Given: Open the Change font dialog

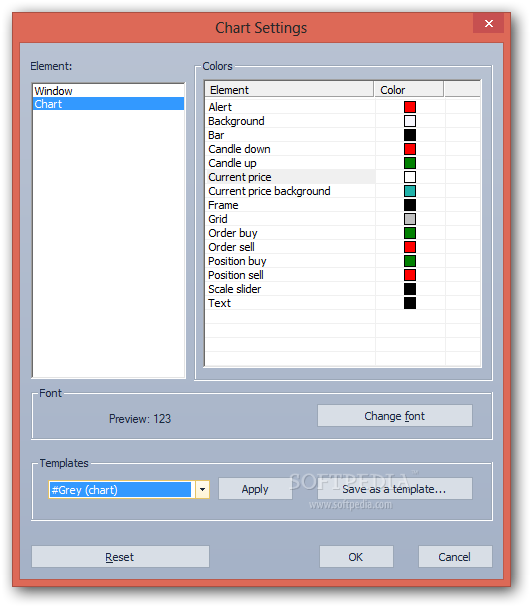Looking at the screenshot, I should point(394,416).
